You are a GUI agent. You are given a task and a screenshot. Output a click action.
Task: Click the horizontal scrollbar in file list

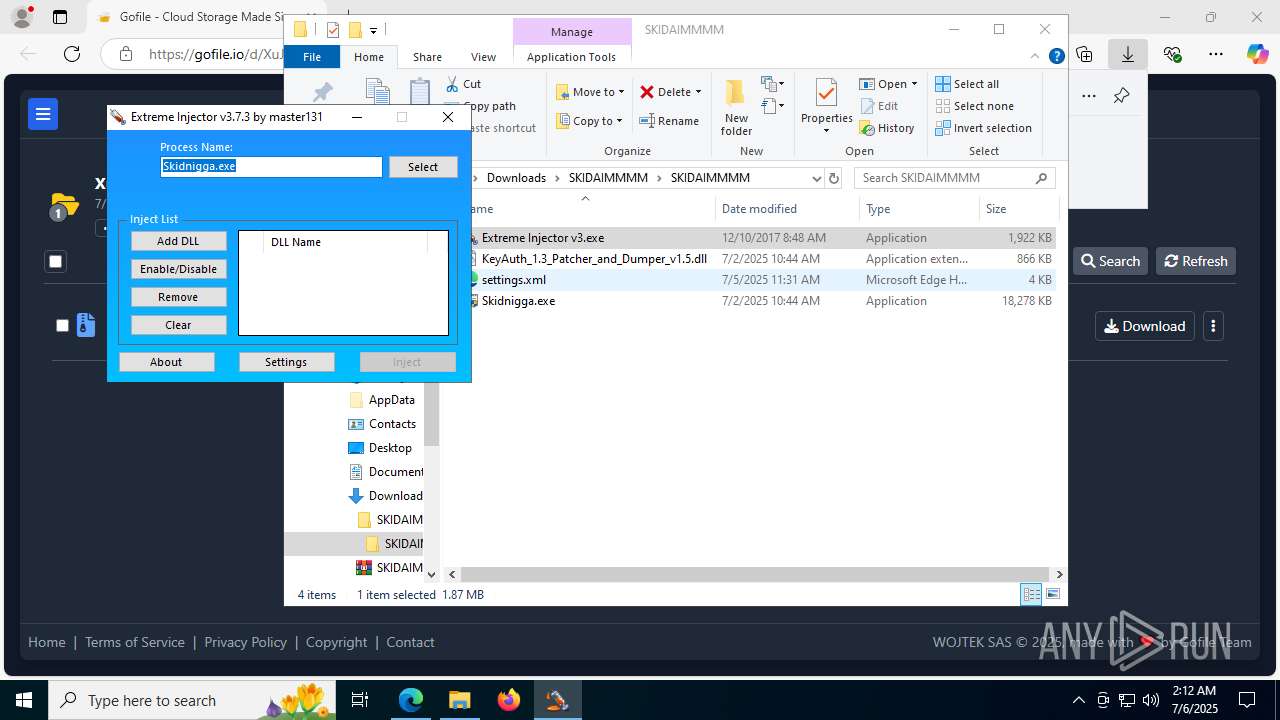(x=755, y=575)
